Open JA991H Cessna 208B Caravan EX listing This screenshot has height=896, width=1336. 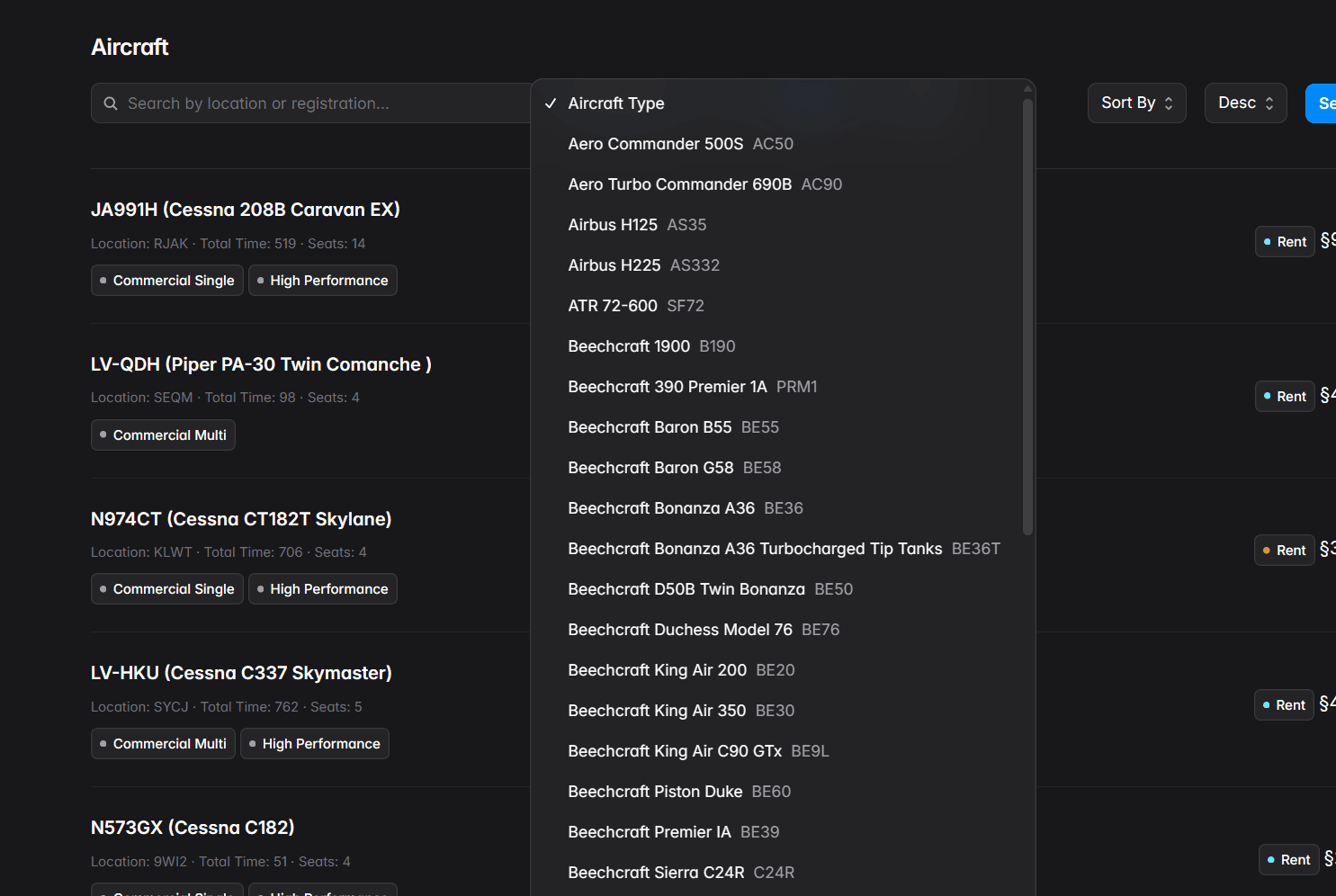[x=245, y=210]
